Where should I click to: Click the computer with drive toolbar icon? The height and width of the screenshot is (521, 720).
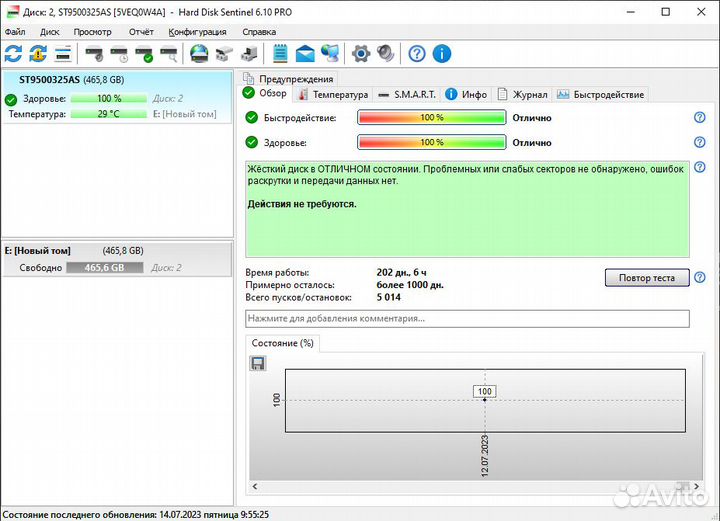[x=249, y=54]
